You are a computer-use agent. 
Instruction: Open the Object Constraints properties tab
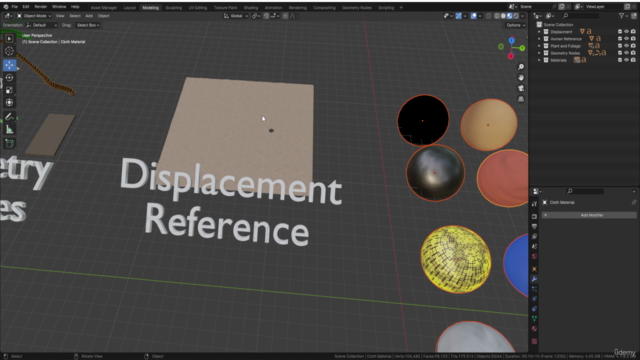coord(534,309)
